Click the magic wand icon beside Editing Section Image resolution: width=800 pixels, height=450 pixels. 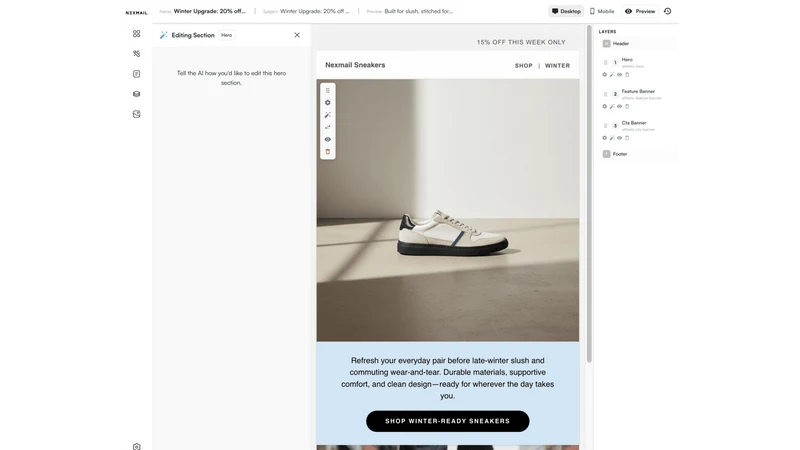163,35
